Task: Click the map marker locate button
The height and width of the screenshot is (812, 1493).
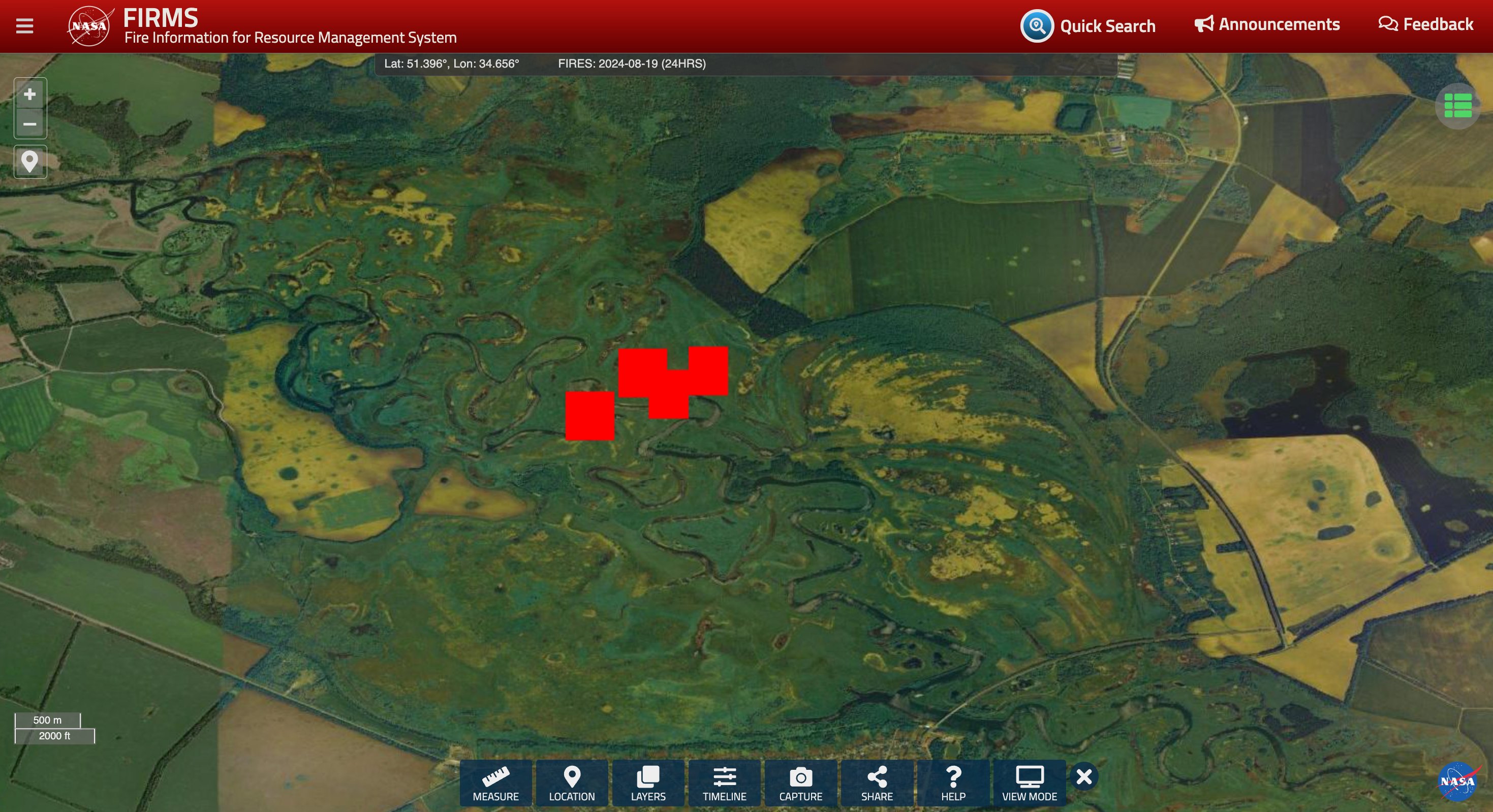Action: [30, 162]
